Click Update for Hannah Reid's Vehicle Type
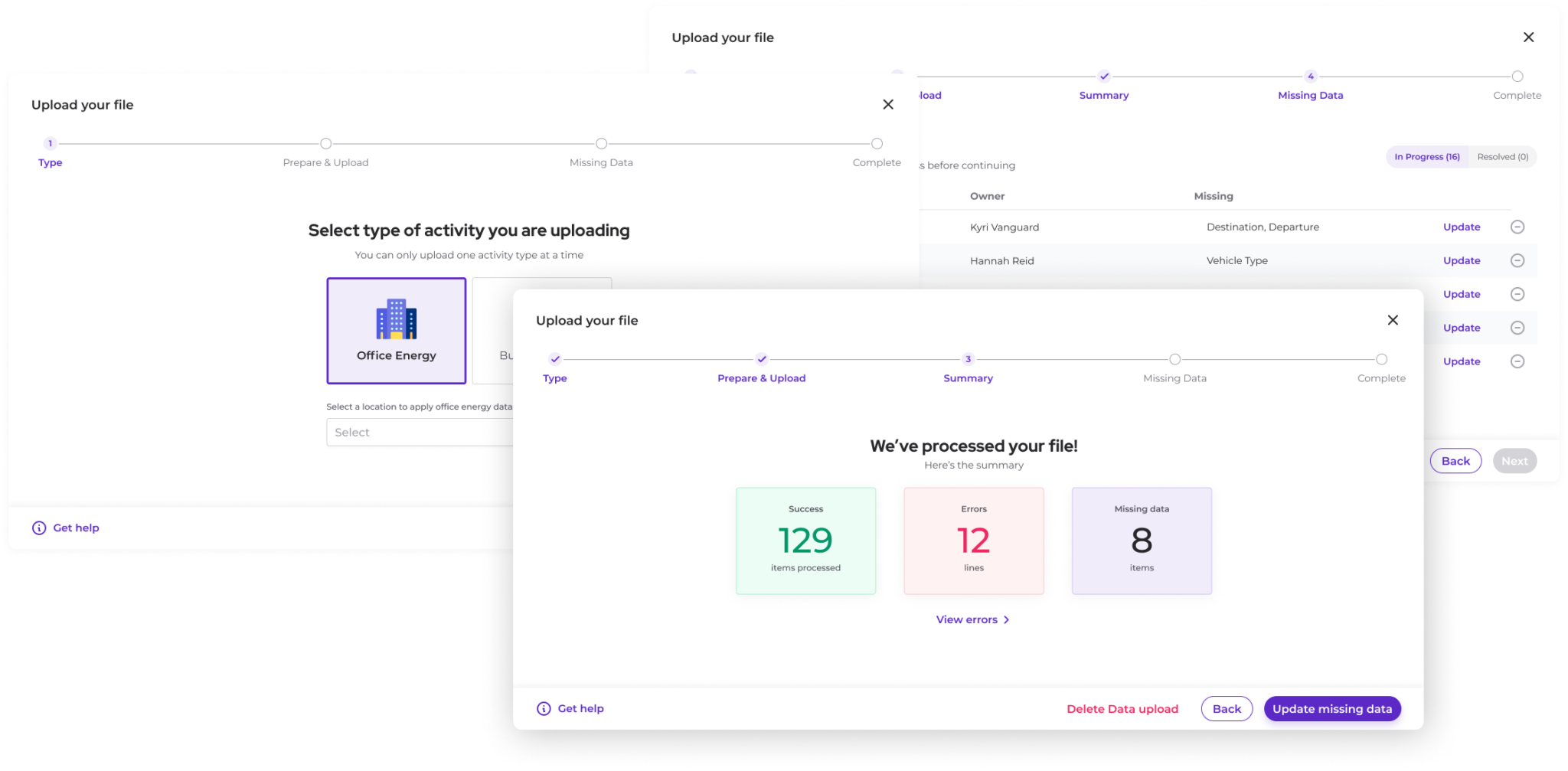This screenshot has width=1568, height=771. [x=1461, y=261]
